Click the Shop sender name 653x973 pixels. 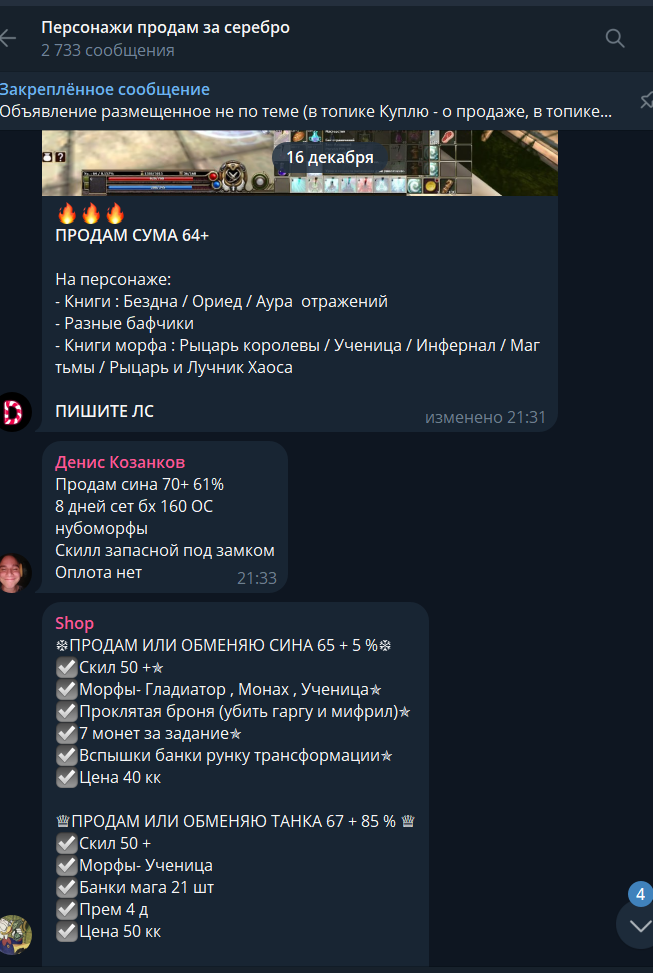pos(74,623)
